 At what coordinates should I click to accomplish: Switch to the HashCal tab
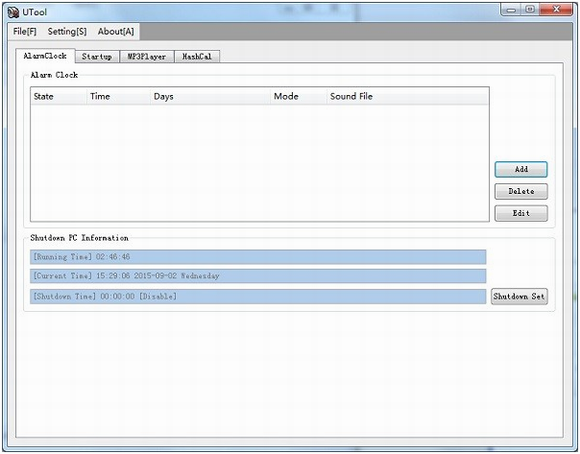point(197,57)
